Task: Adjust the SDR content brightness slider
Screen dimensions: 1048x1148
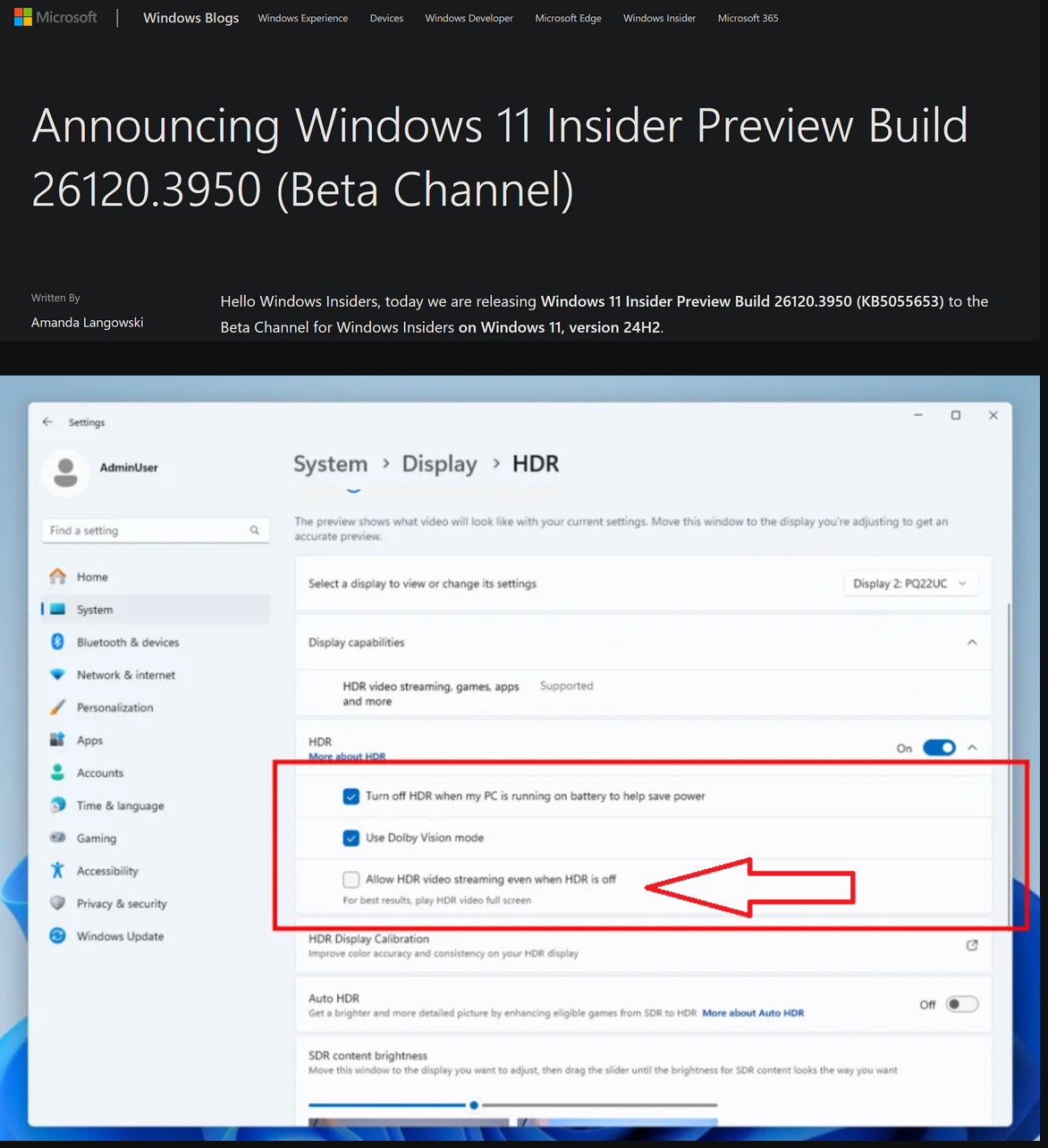Action: click(474, 1105)
